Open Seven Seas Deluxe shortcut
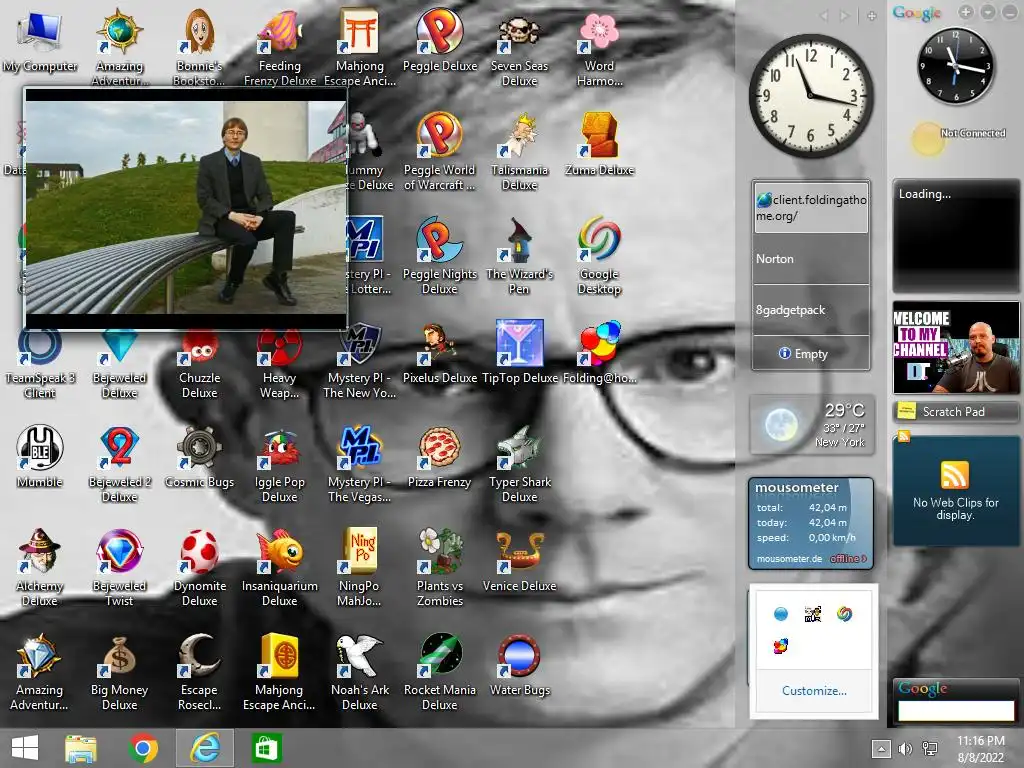 [x=519, y=47]
